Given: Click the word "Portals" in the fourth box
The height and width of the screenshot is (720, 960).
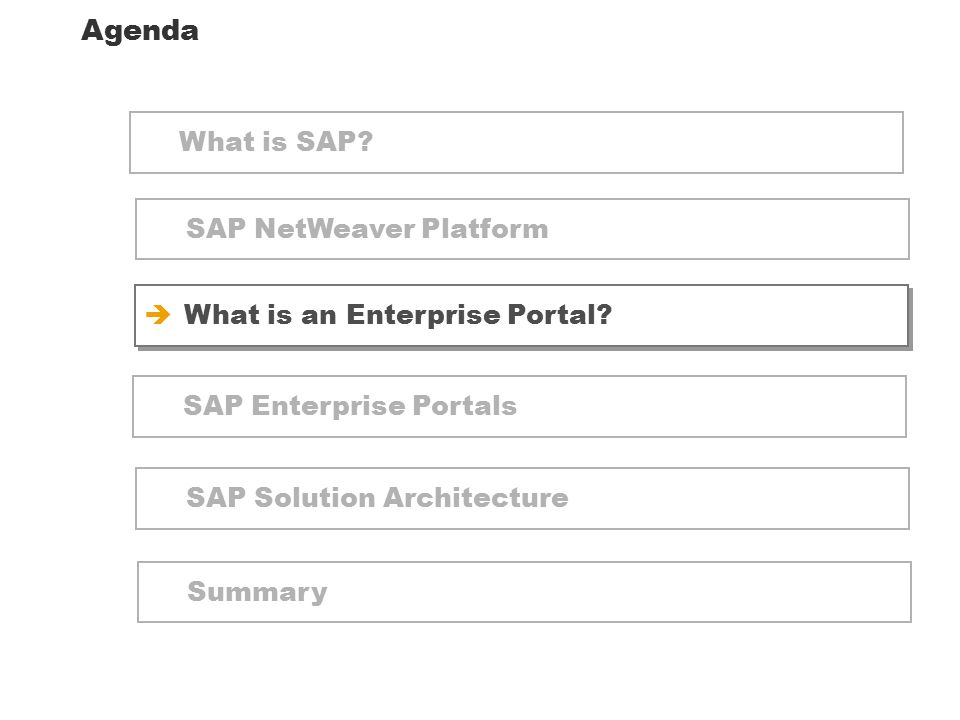Looking at the screenshot, I should [x=465, y=405].
